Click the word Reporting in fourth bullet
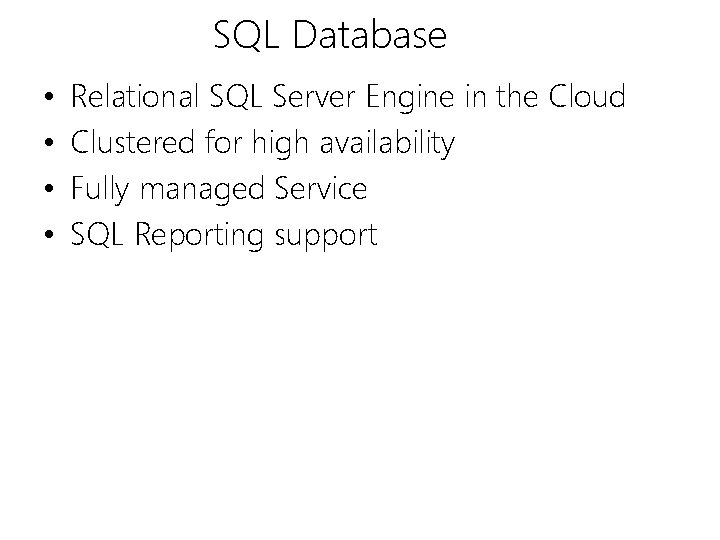720x540 pixels. click(x=199, y=236)
